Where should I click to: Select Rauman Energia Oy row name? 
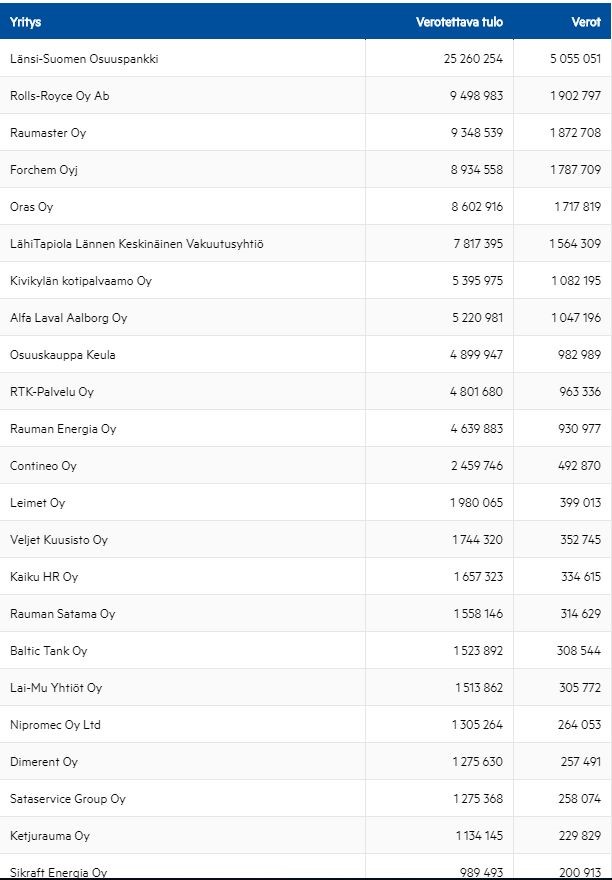pyautogui.click(x=63, y=429)
